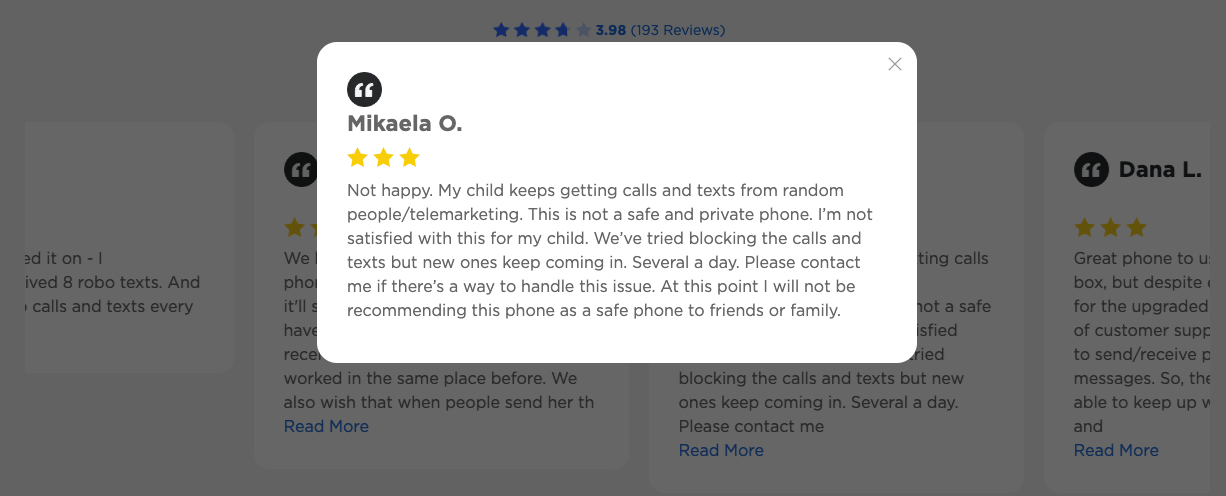
Task: Click the quotation mark icon above Mikaela O.
Action: point(364,90)
